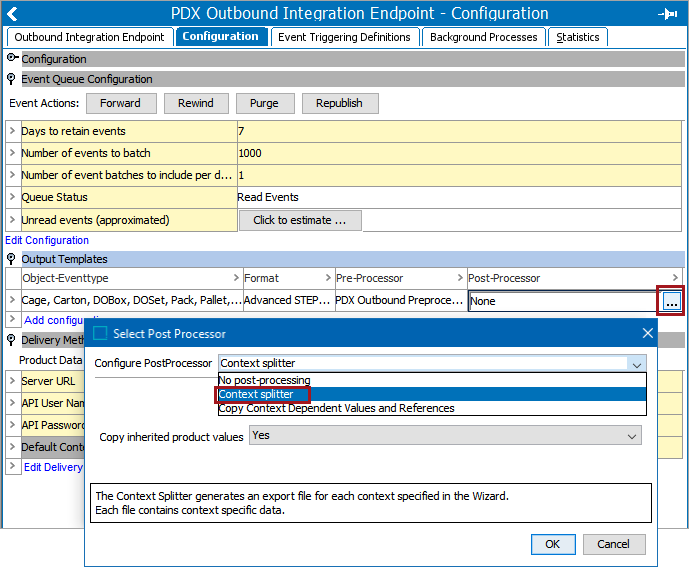689x567 pixels.
Task: Collapse the Output Templates section
Action: click(11, 259)
